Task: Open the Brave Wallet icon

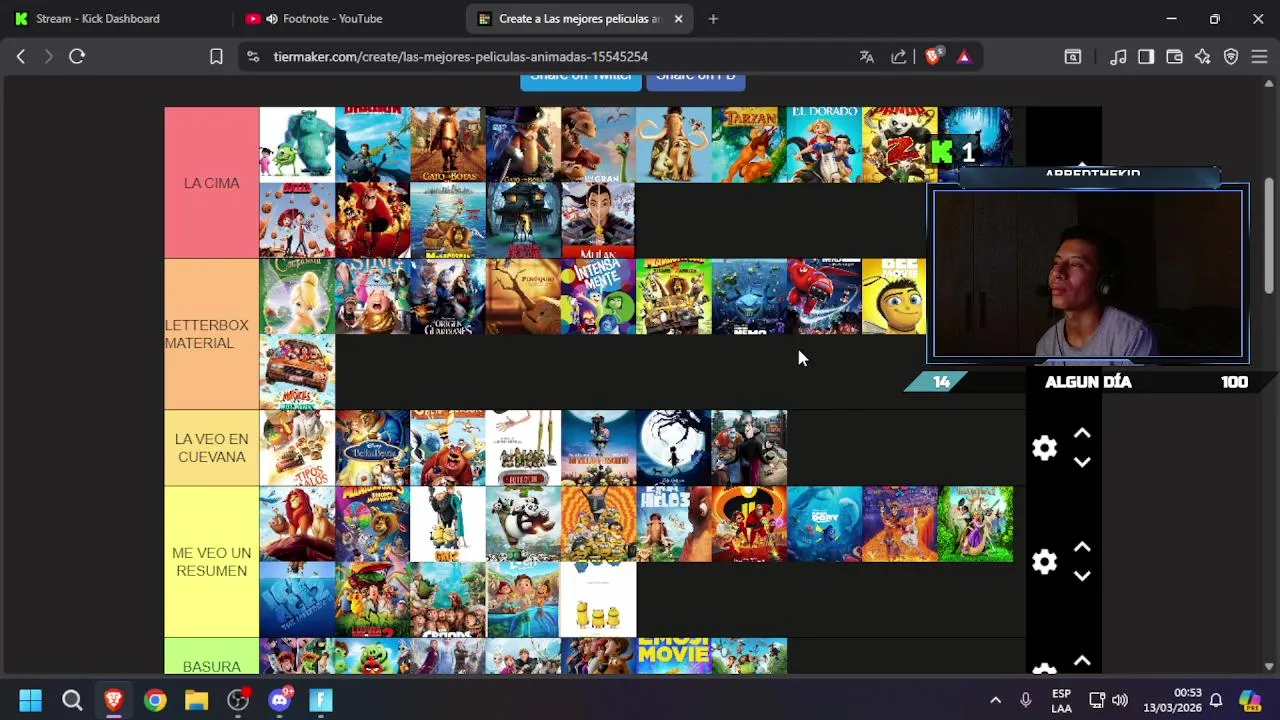Action: 1175,57
